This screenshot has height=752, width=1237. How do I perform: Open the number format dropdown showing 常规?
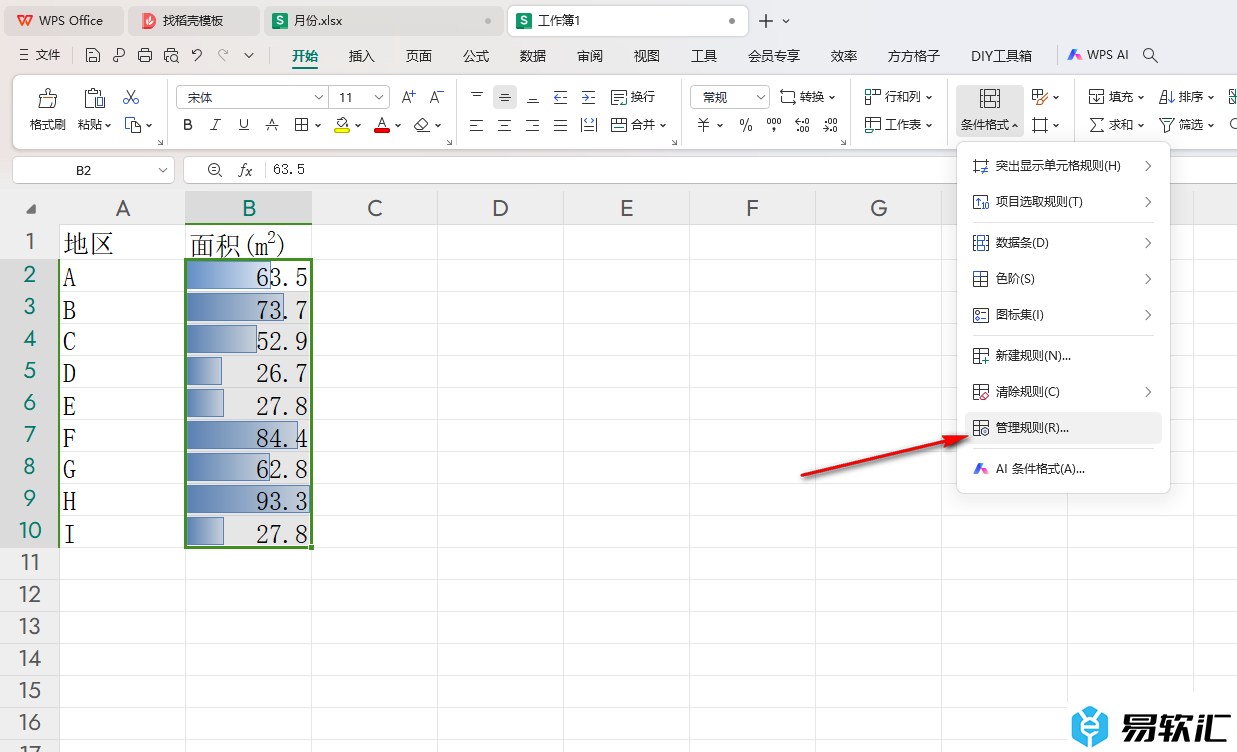(x=760, y=97)
